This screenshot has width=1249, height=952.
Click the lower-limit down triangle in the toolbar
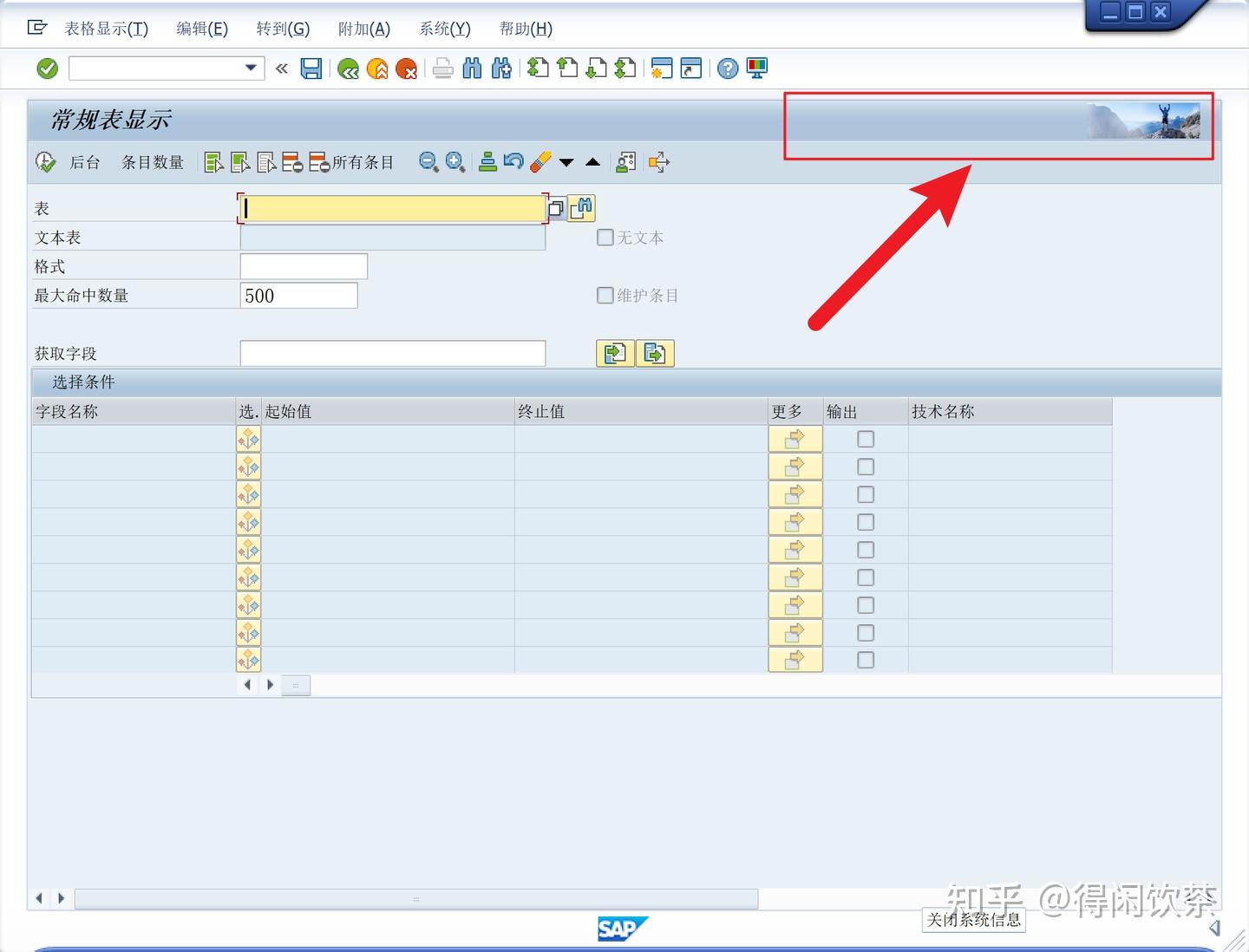point(566,162)
